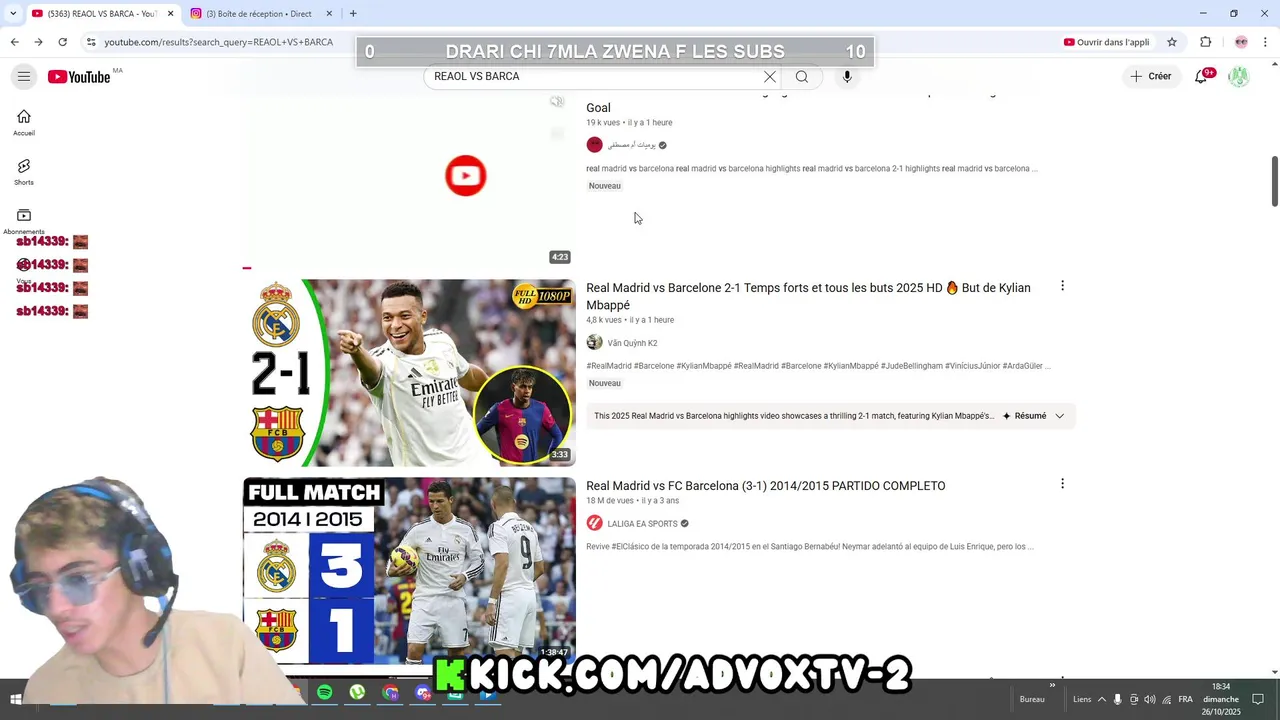Open Shorts in the sidebar
Image resolution: width=1280 pixels, height=720 pixels.
click(24, 172)
